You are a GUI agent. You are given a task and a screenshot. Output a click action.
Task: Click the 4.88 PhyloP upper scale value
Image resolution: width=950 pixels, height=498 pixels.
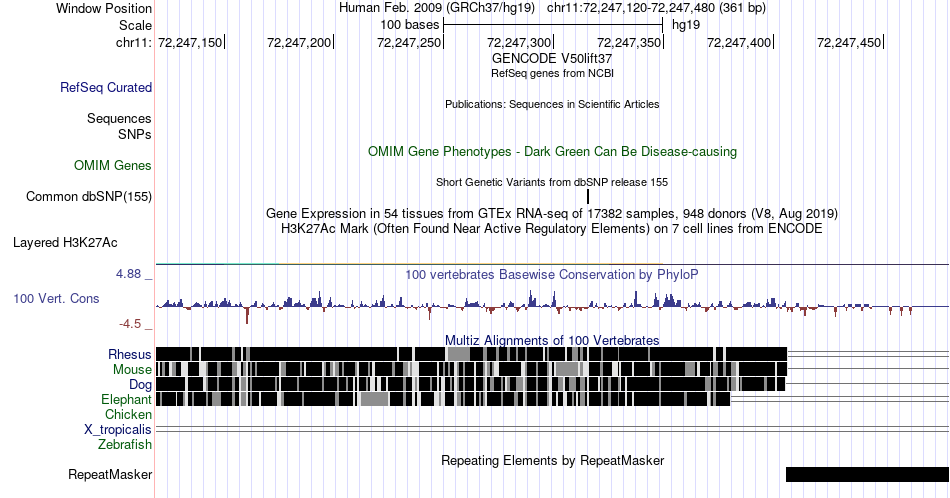128,274
